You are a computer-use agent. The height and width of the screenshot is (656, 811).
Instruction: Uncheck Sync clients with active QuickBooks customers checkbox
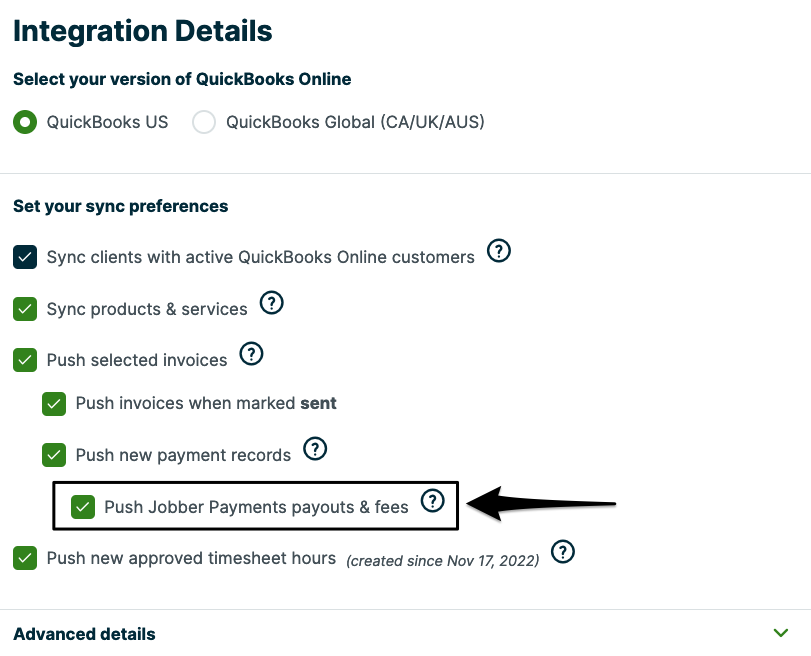(25, 257)
